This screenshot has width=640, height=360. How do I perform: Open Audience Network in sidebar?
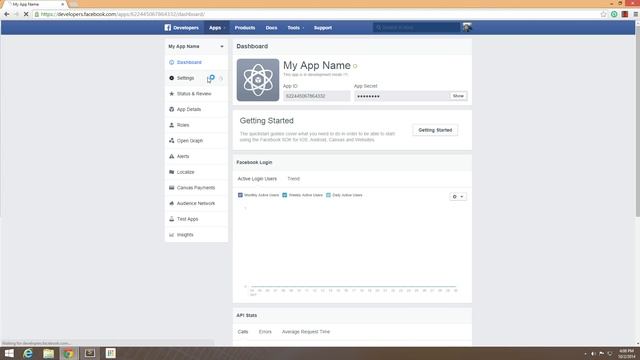click(x=196, y=203)
